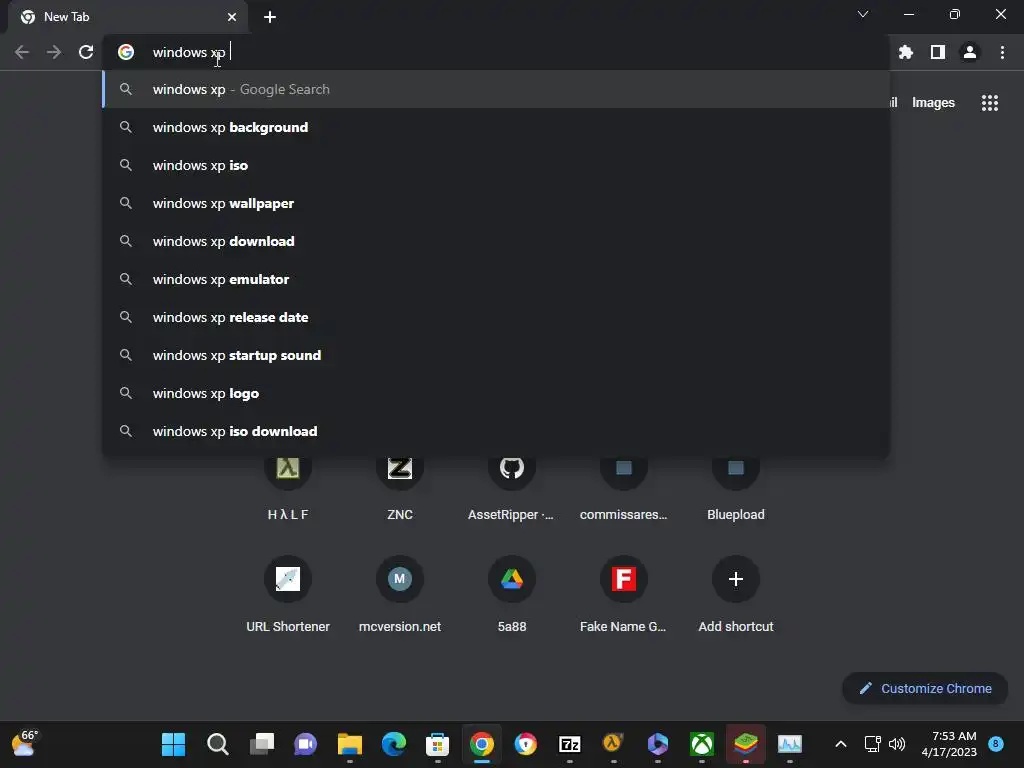Open the clock showing 7:53 AM
Image resolution: width=1024 pixels, height=768 pixels.
(949, 744)
